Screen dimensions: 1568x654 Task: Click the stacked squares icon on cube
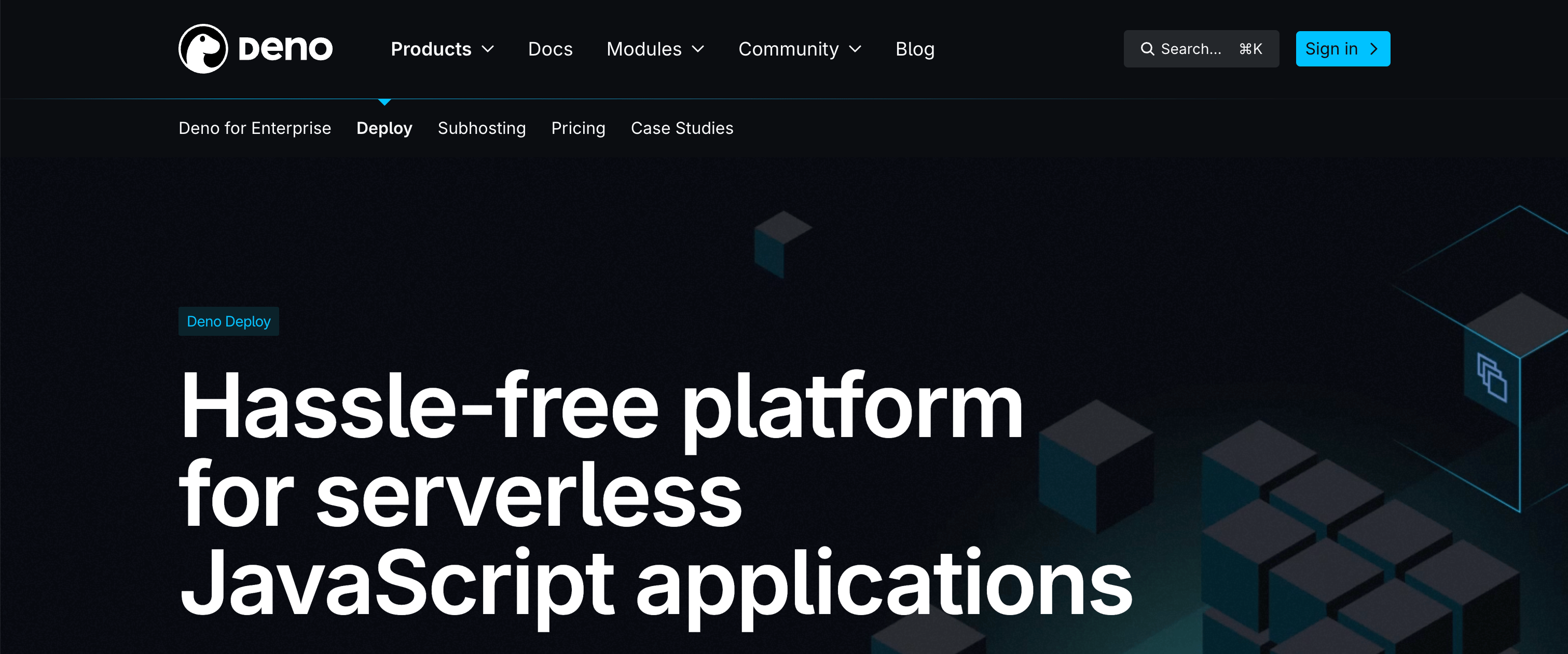(1492, 377)
